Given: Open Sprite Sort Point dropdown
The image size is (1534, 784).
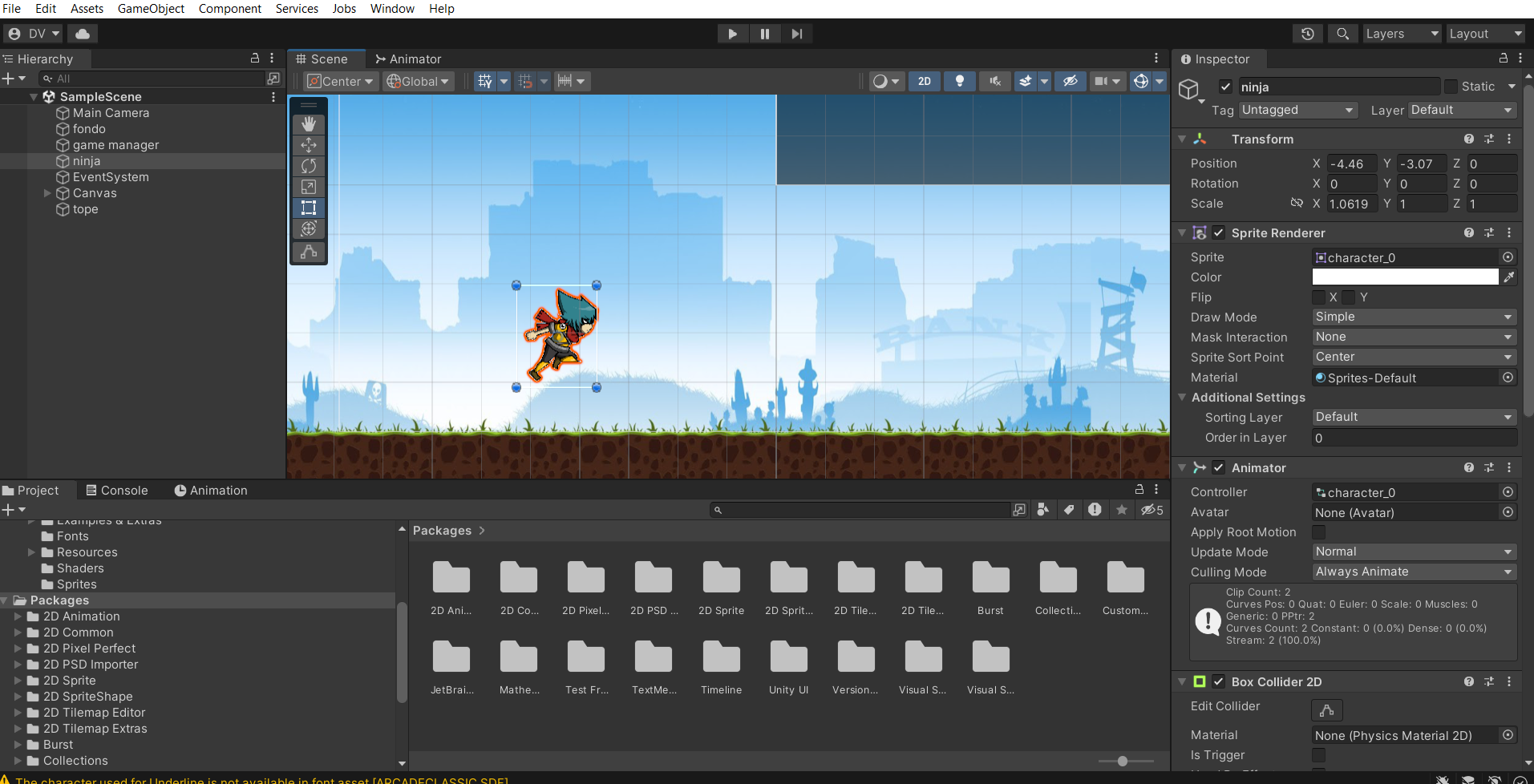Looking at the screenshot, I should (1415, 357).
